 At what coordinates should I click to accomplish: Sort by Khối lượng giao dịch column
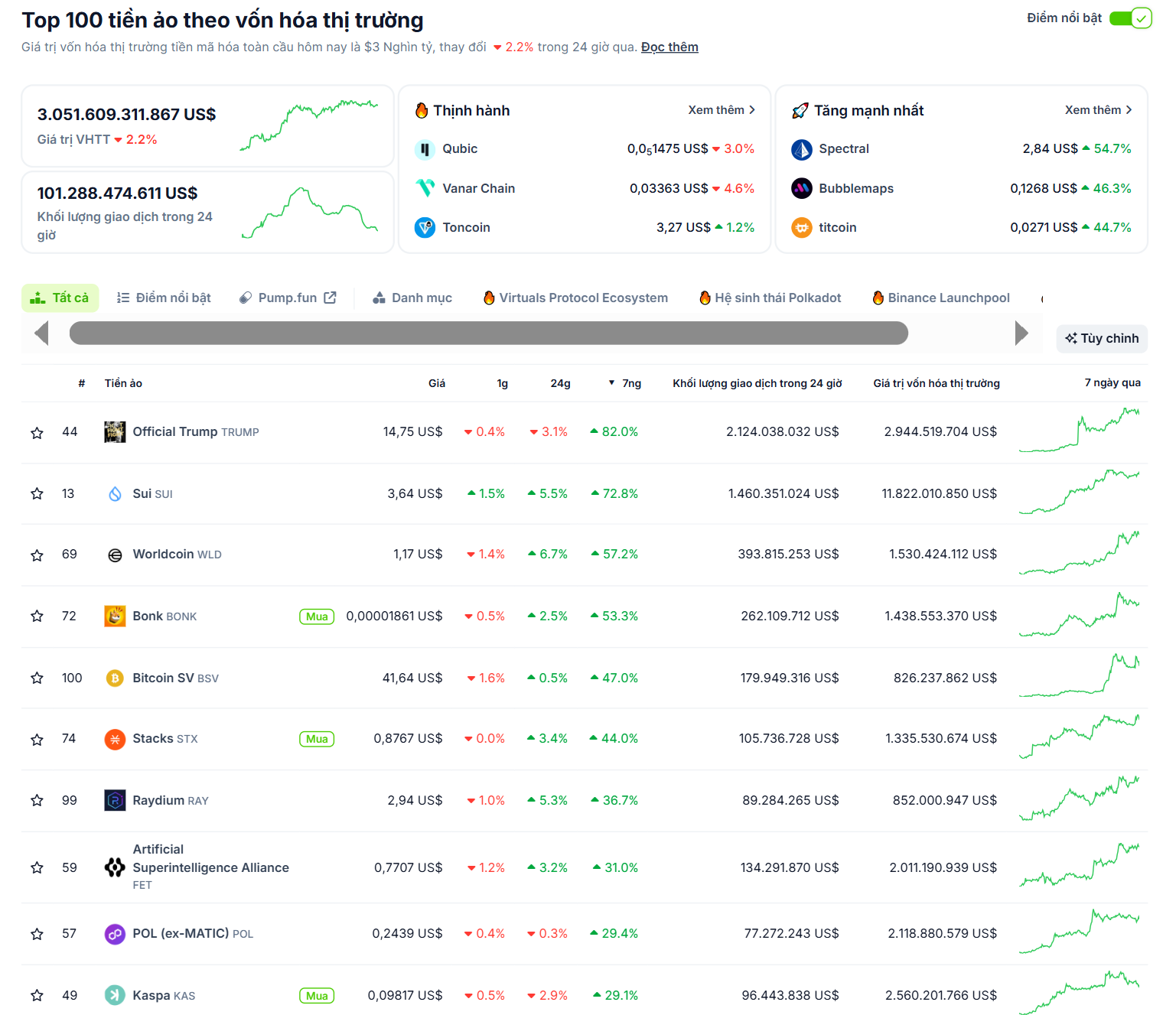point(757,383)
